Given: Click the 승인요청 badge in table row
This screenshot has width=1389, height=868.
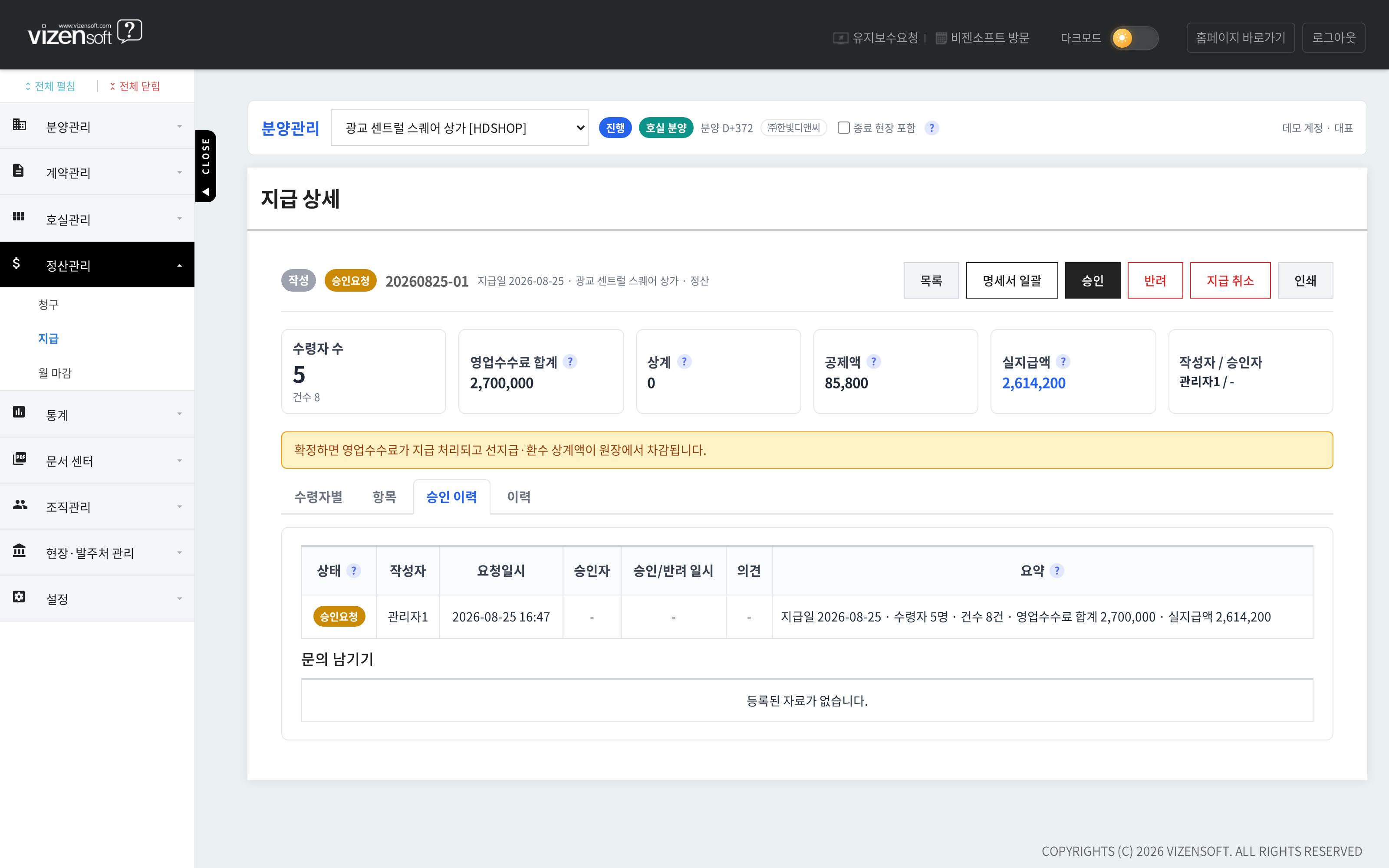Looking at the screenshot, I should point(339,617).
